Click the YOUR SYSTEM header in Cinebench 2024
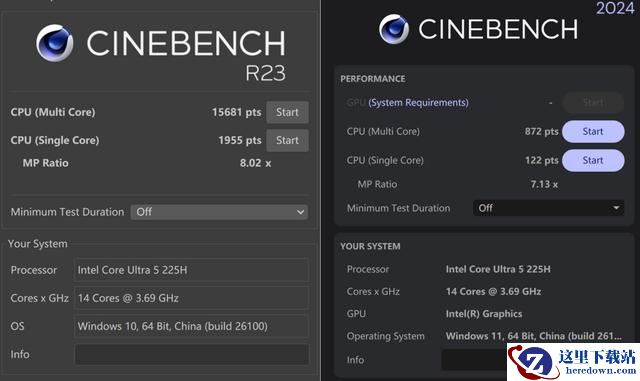Viewport: 640px width, 381px height. click(370, 246)
